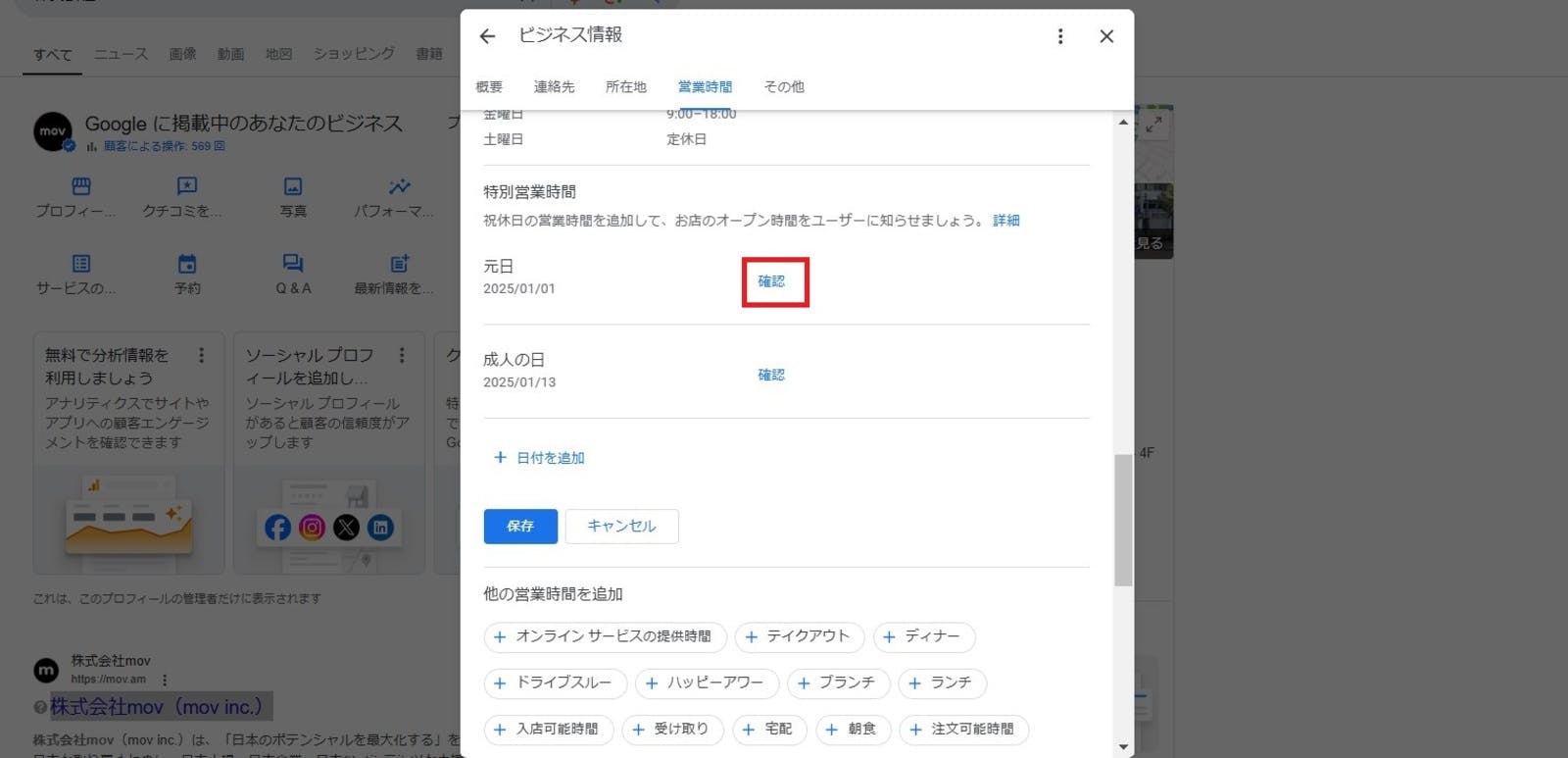Add ハッピーアワー hours chip

pos(707,682)
